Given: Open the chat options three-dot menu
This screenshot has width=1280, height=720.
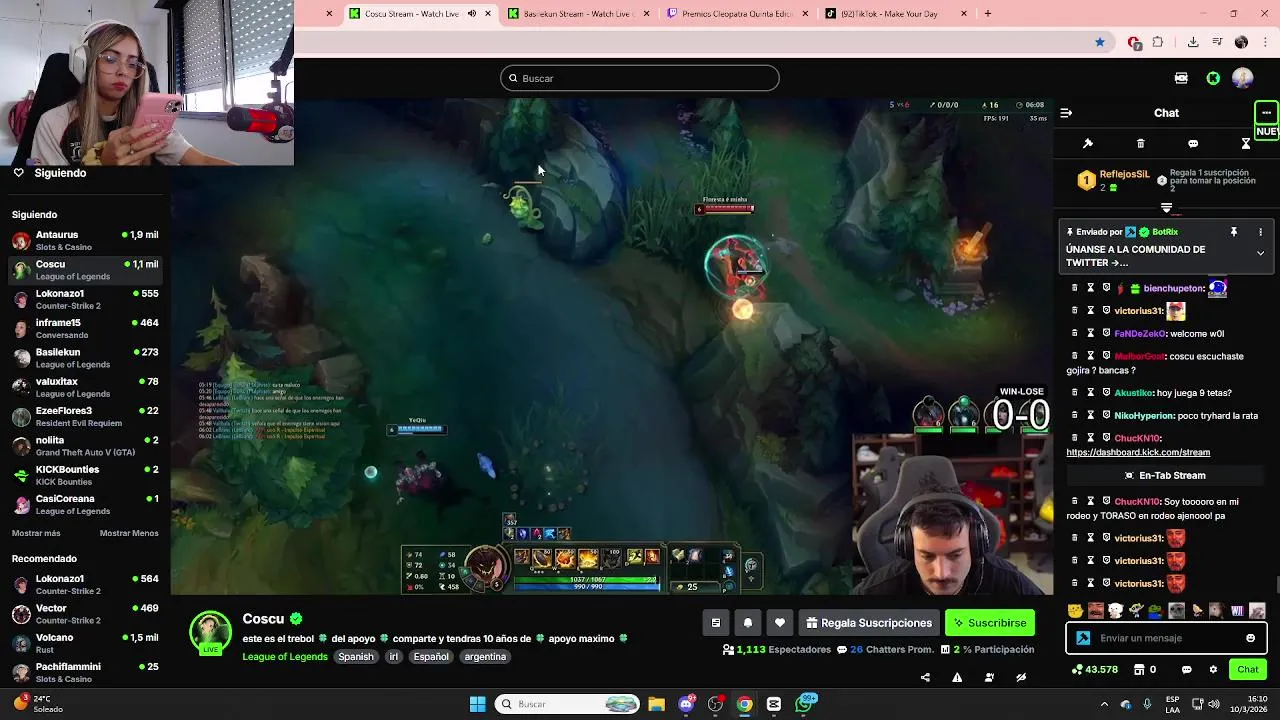Looking at the screenshot, I should click(x=1266, y=112).
